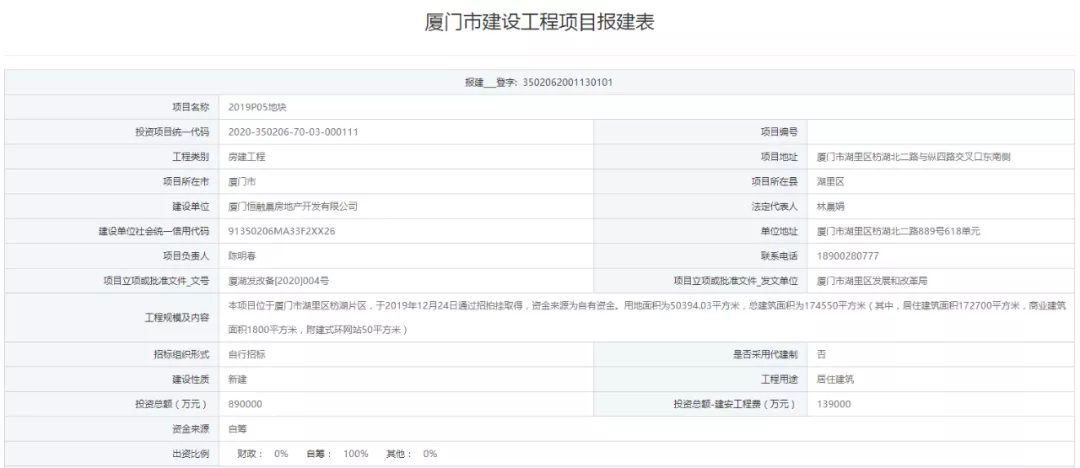Click the 投资总额(万元) label

[x=172, y=404]
